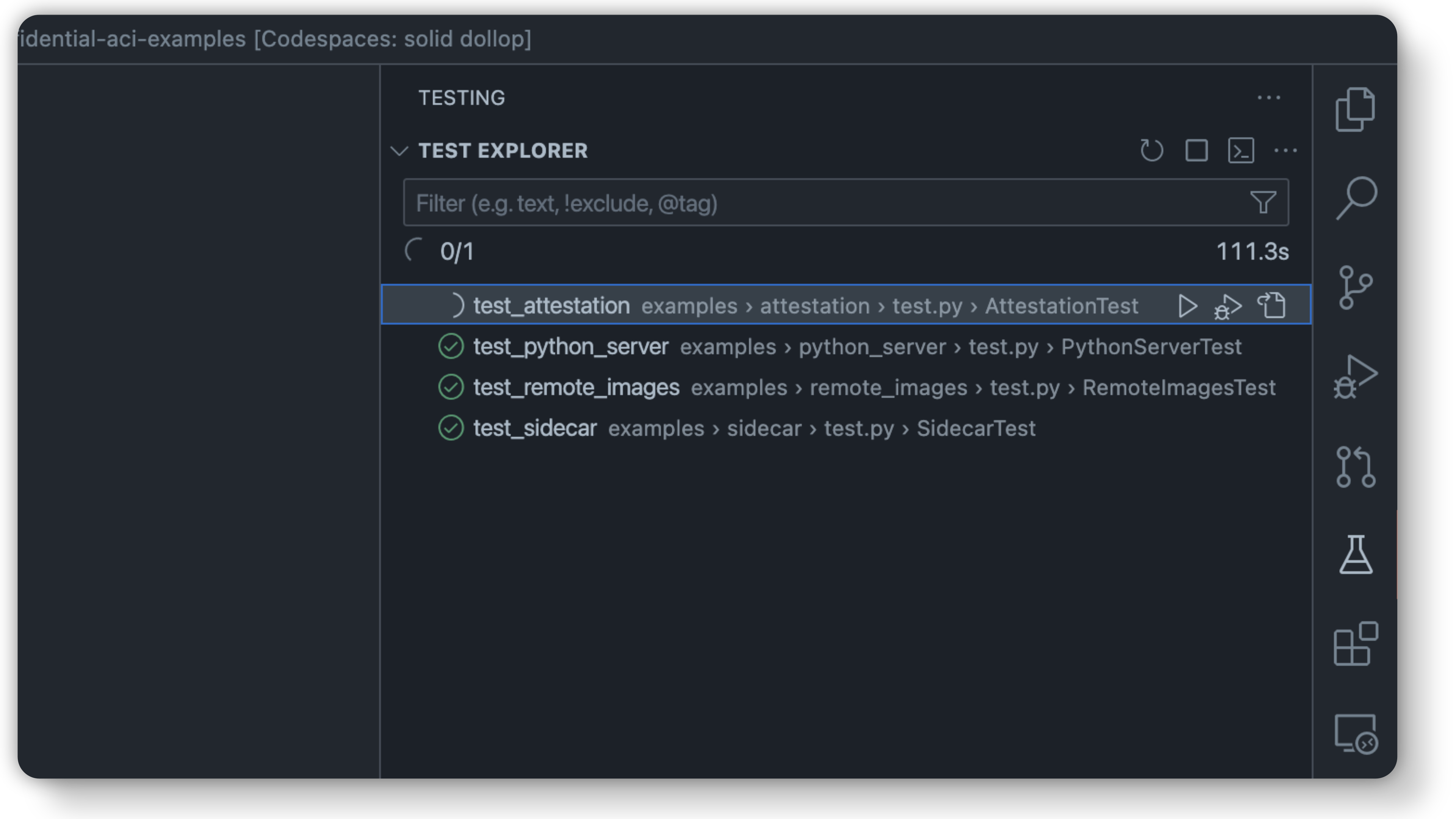Click passed check icon for test_remote_images
1456x819 pixels.
click(450, 387)
